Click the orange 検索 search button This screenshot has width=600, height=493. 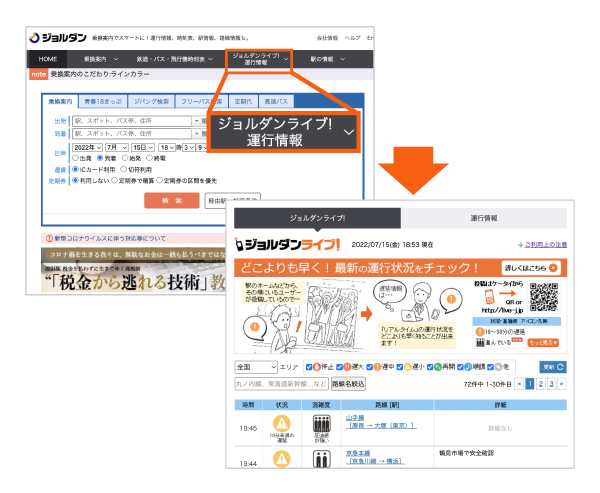click(x=172, y=201)
